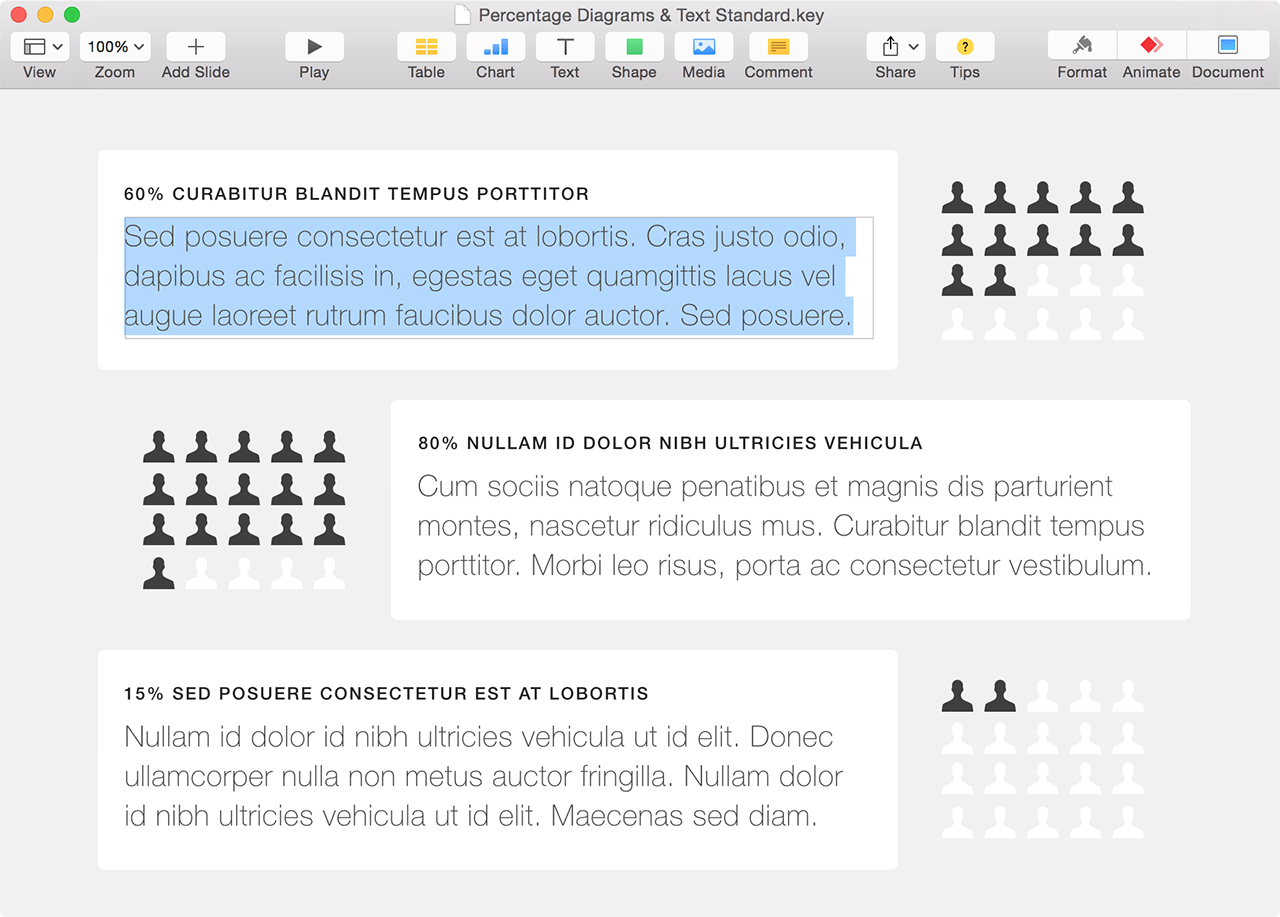This screenshot has height=917, width=1280.
Task: Open the 100% Zoom dropdown
Action: tap(114, 47)
